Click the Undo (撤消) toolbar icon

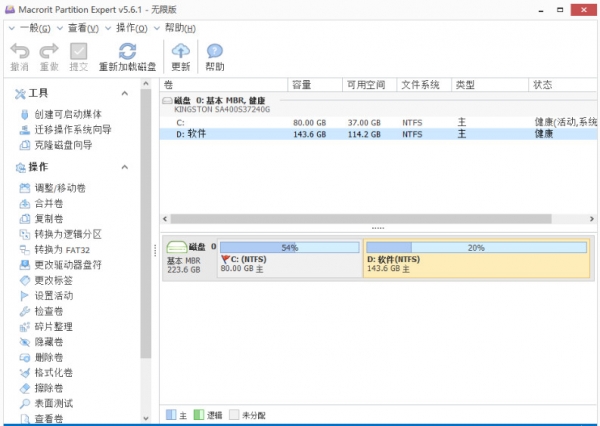pos(20,51)
